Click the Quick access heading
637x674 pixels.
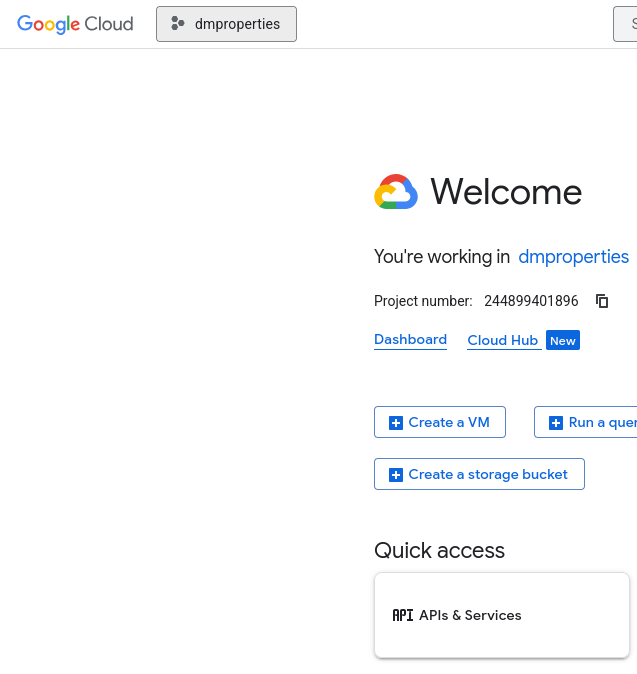click(439, 550)
